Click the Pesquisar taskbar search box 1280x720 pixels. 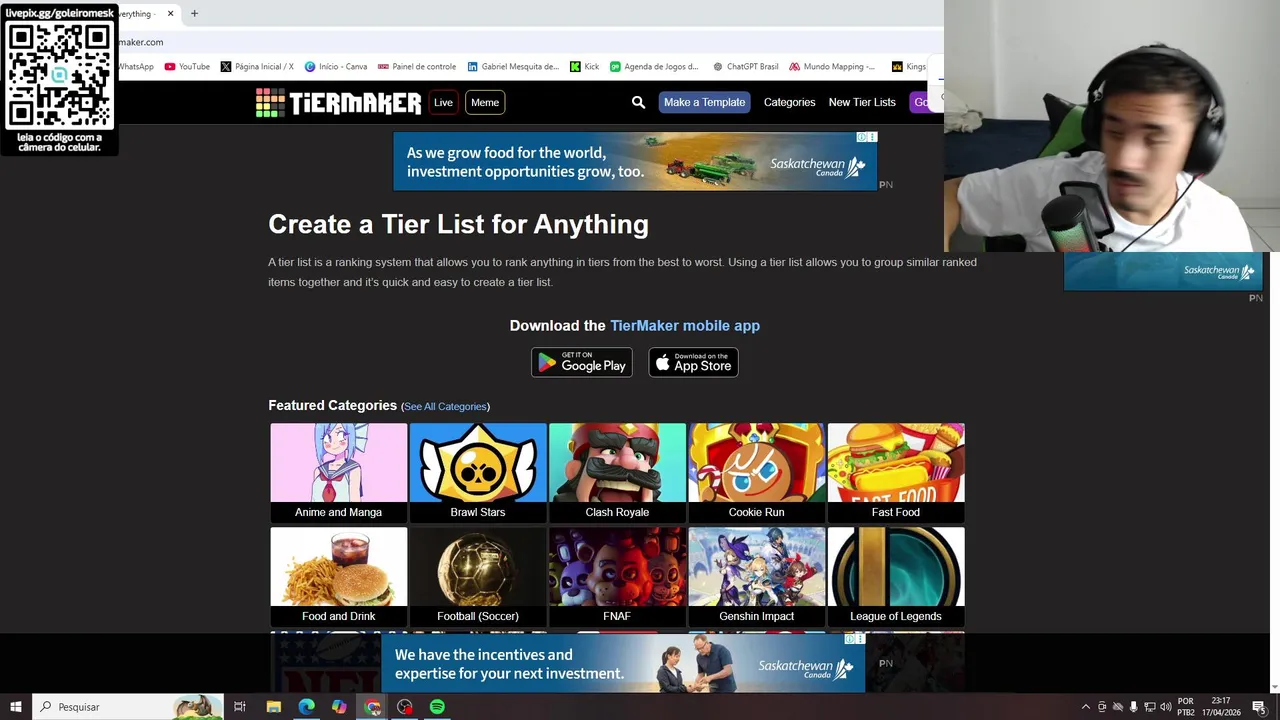128,707
